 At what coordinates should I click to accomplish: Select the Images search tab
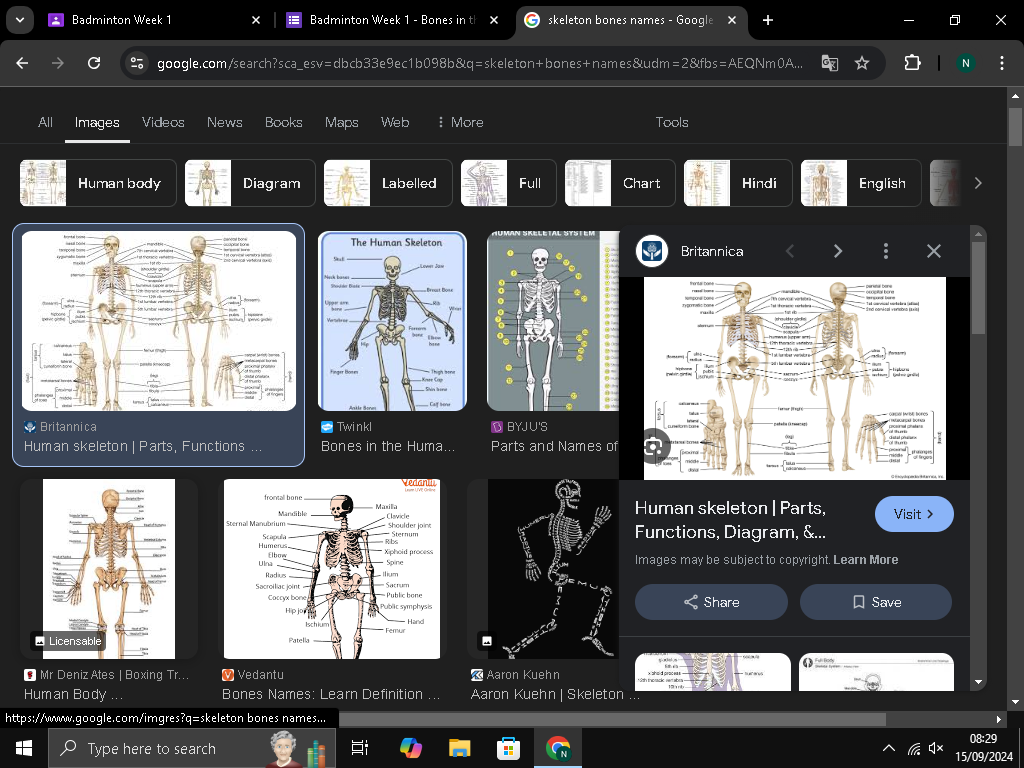tap(97, 122)
